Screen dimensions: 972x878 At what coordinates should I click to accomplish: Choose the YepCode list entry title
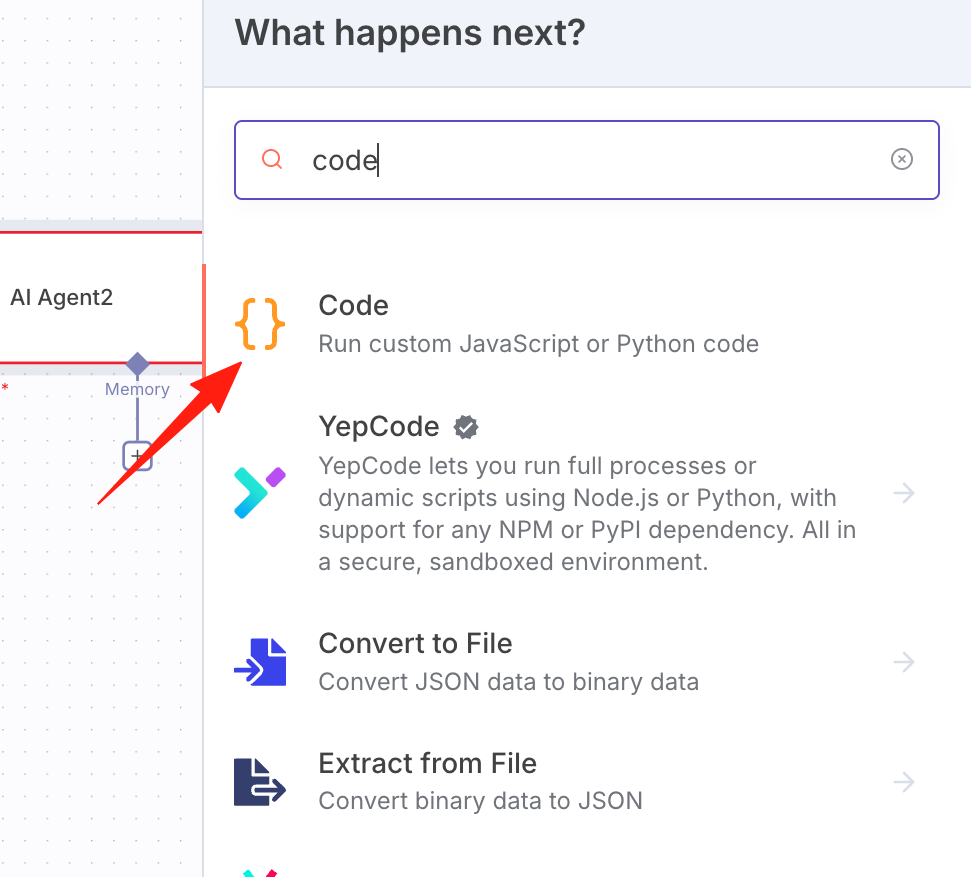pos(379,427)
